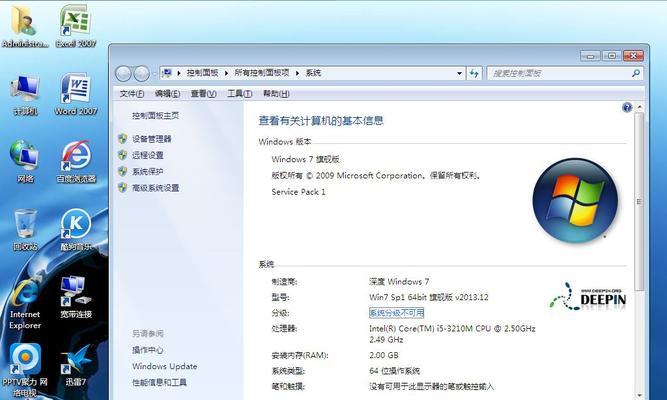The height and width of the screenshot is (400, 667).
Task: Open the 查看(V) menu
Action: coord(203,94)
